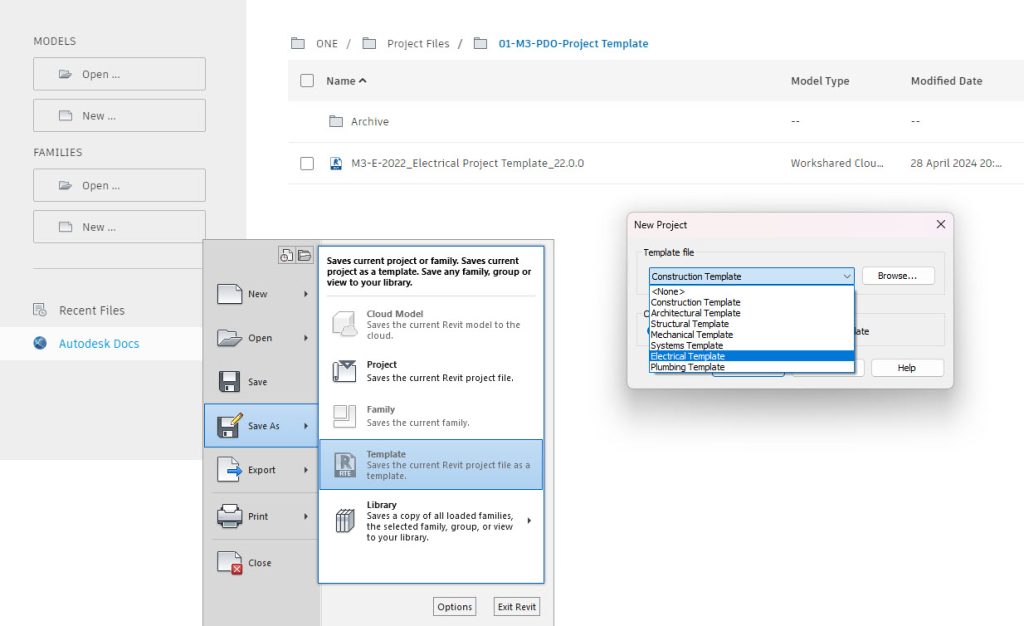Expand the Export submenu arrow
This screenshot has height=626, width=1024.
click(x=306, y=469)
